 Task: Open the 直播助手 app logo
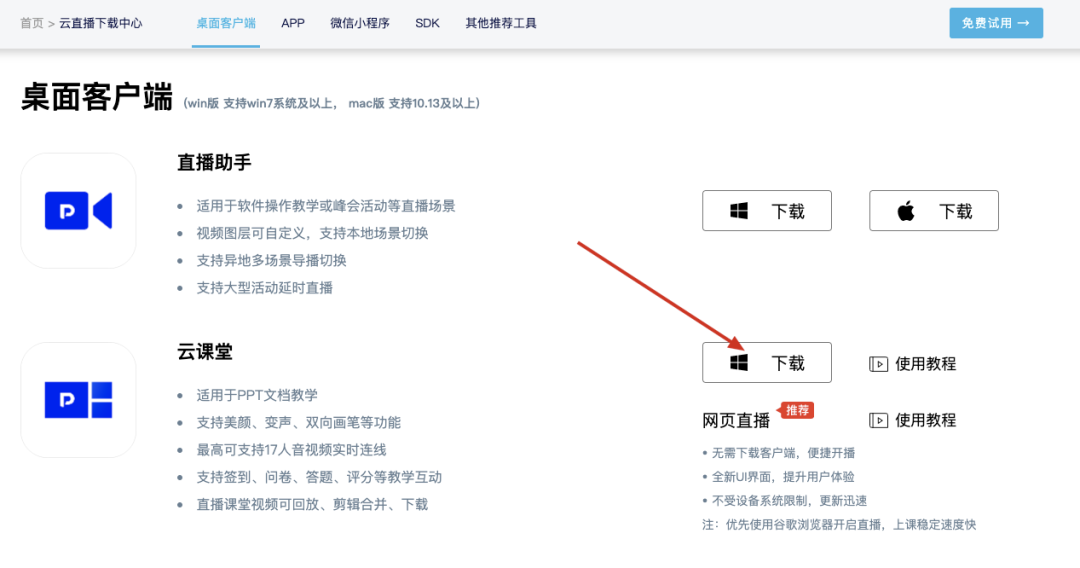(x=78, y=211)
